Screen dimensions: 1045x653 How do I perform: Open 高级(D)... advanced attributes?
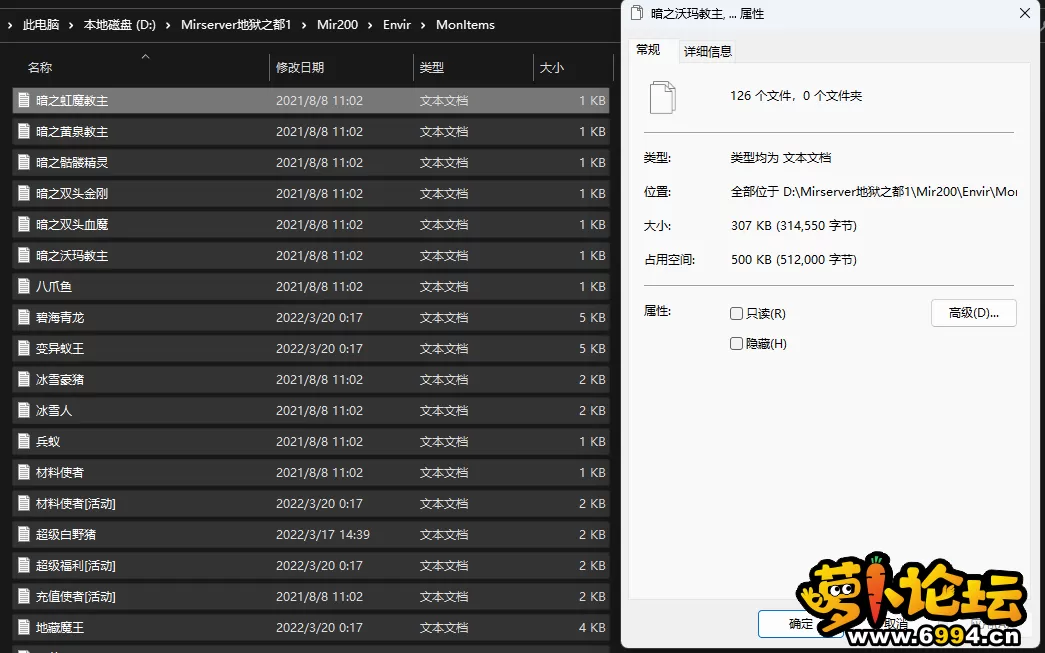(x=973, y=313)
